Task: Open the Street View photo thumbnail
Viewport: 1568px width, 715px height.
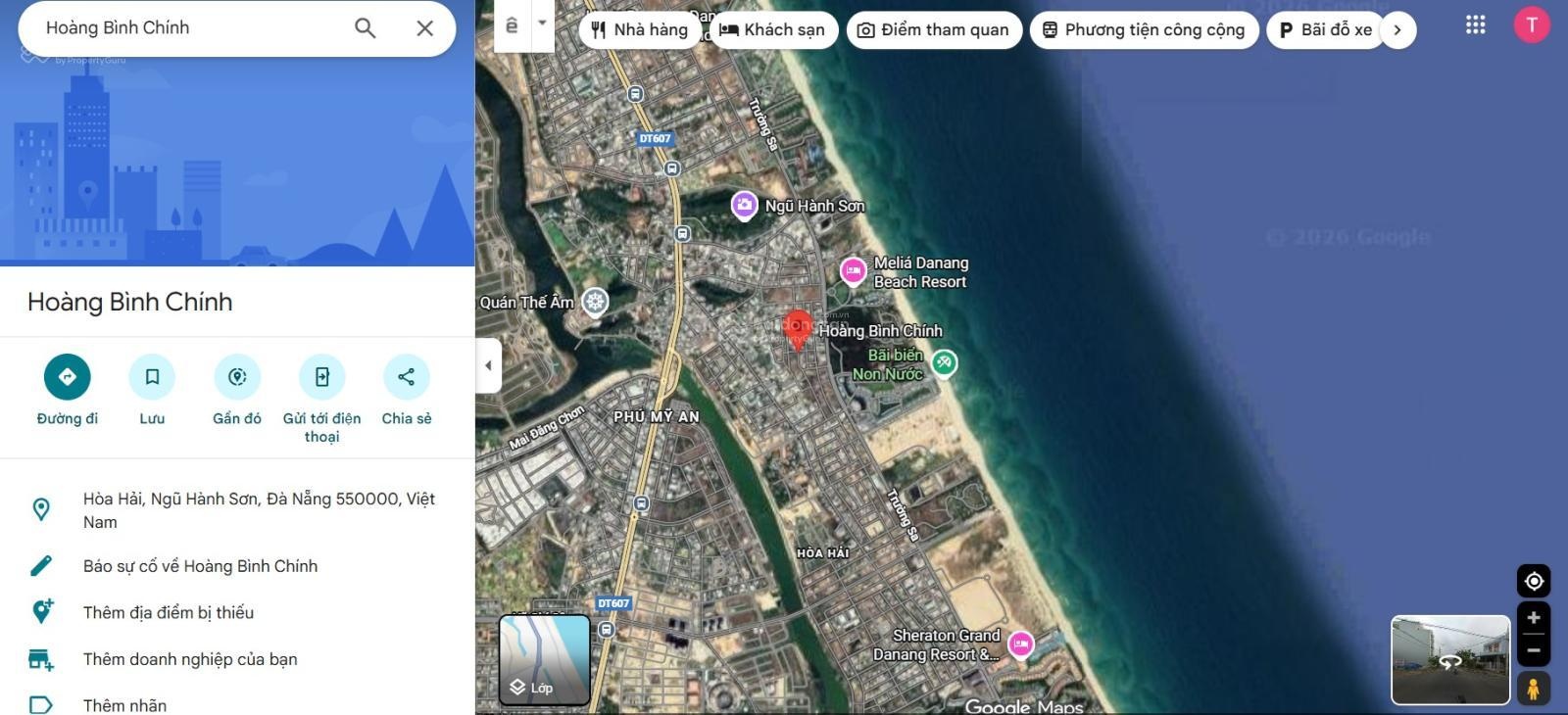Action: coord(1450,659)
